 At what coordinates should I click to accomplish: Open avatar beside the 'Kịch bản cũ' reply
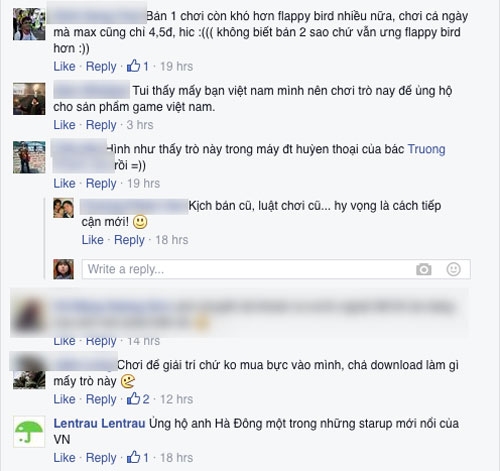tap(63, 208)
